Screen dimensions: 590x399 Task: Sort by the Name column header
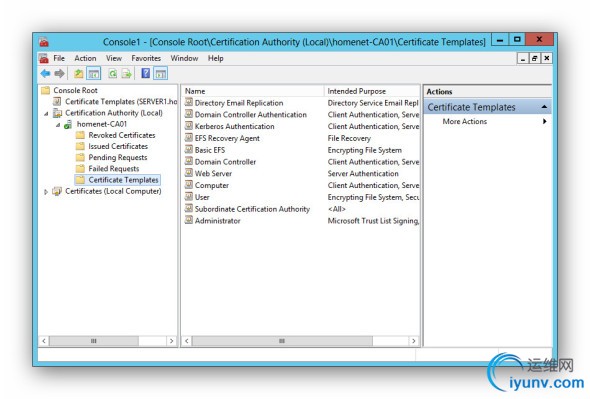pyautogui.click(x=252, y=91)
